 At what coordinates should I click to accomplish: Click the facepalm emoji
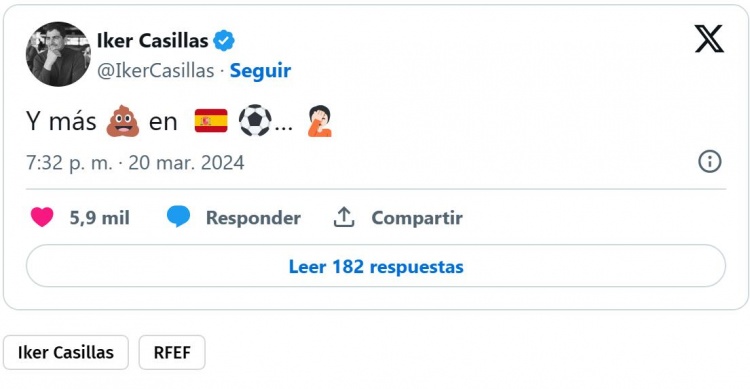click(320, 121)
